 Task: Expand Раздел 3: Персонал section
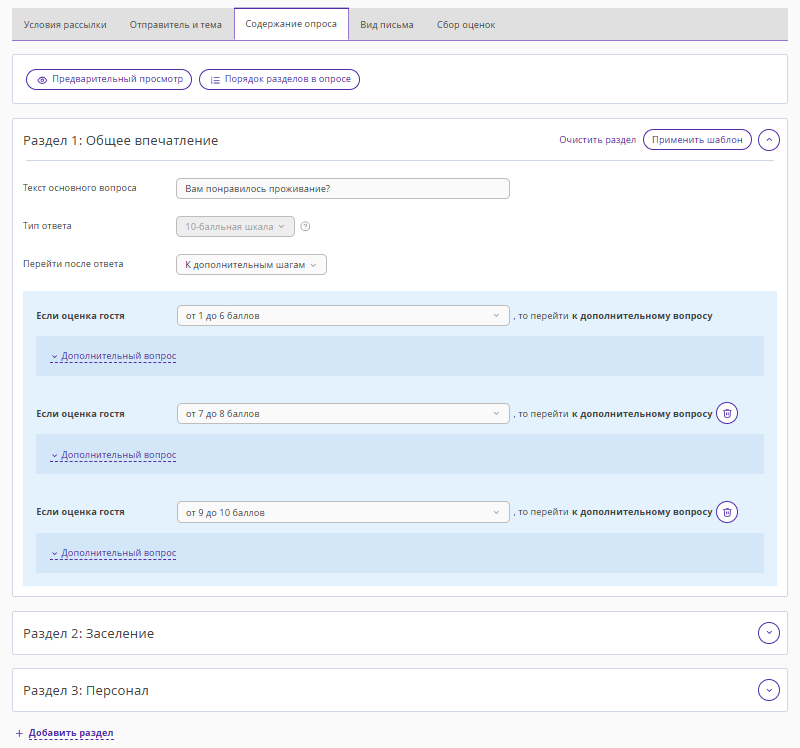coord(768,690)
